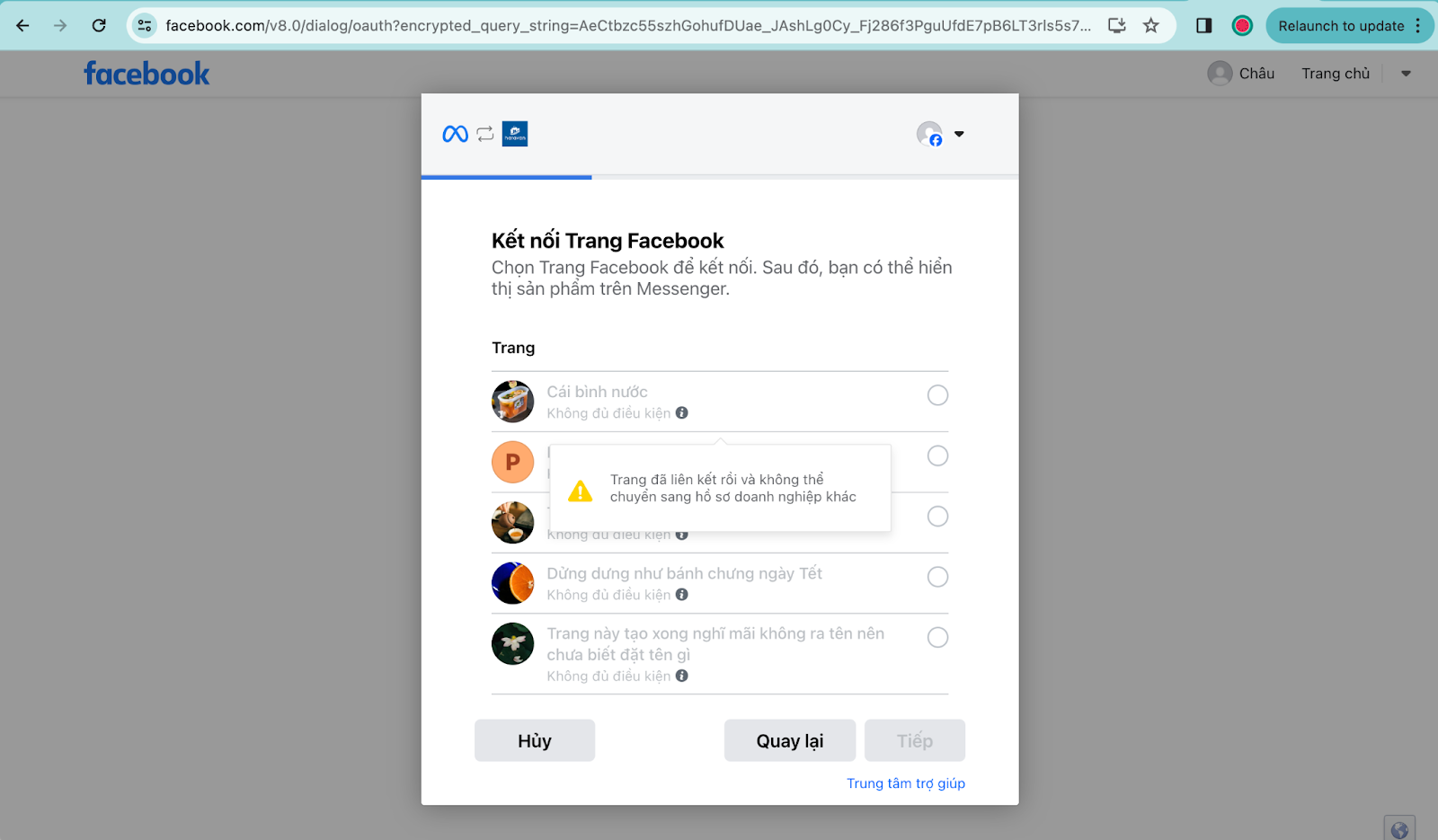Open the browser side panel
This screenshot has width=1438, height=840.
pyautogui.click(x=1204, y=25)
